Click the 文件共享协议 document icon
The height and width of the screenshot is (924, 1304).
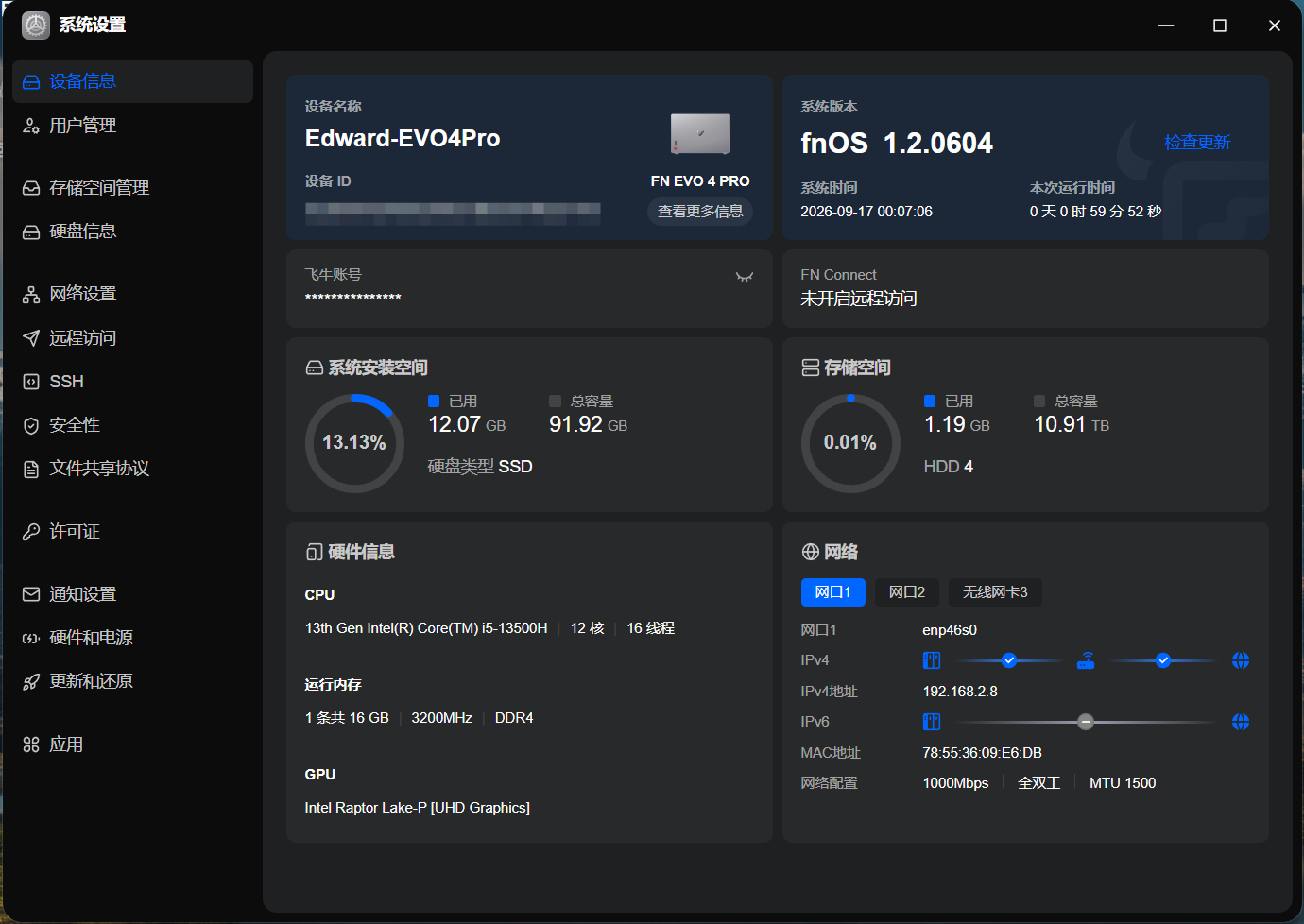(31, 470)
